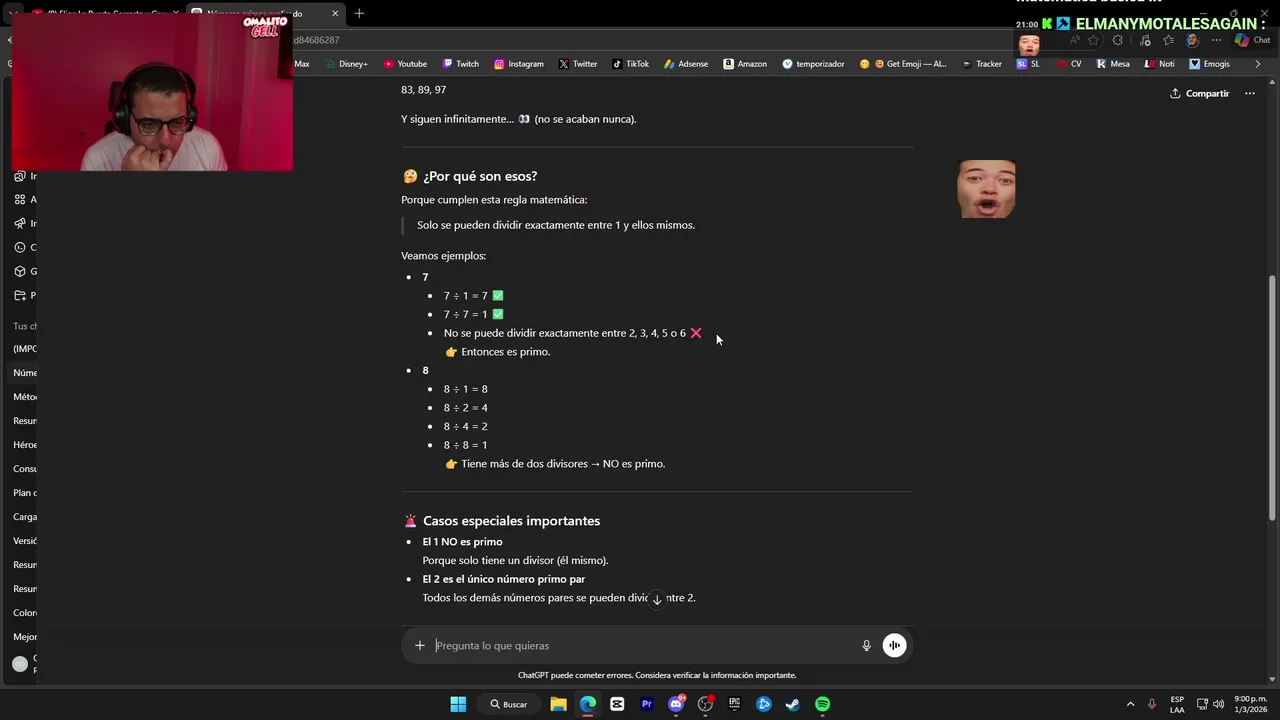Open Microsoft Edge from the taskbar
The image size is (1280, 720).
[588, 704]
